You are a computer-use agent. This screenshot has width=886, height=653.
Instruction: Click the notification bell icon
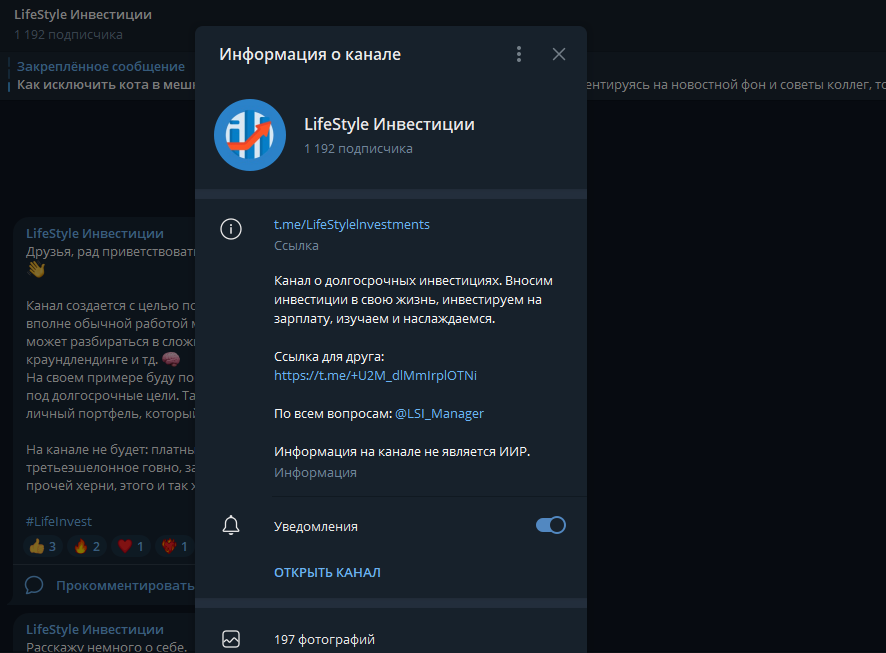231,525
